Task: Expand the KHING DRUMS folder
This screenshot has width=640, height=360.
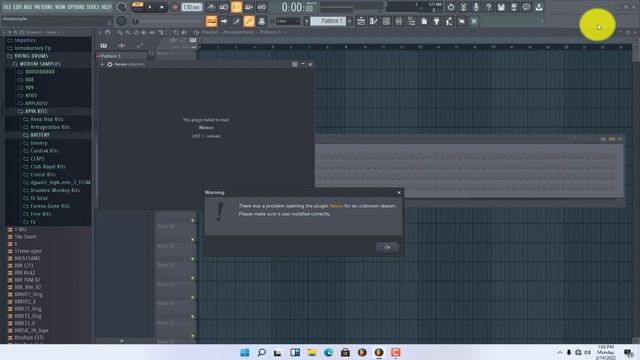Action: pos(31,56)
